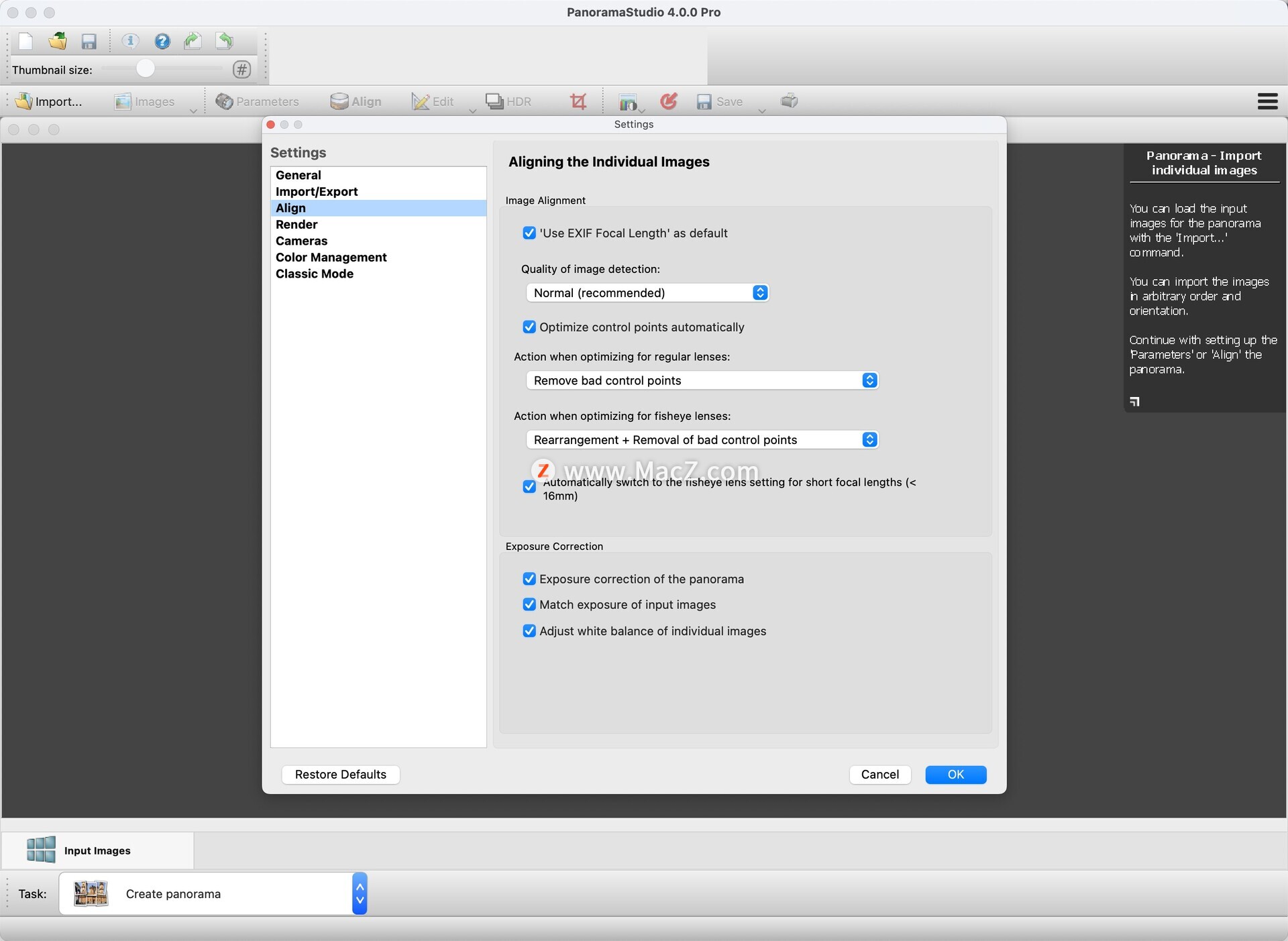Click the Align toolbar item
Viewport: 1288px width, 941px height.
[356, 101]
